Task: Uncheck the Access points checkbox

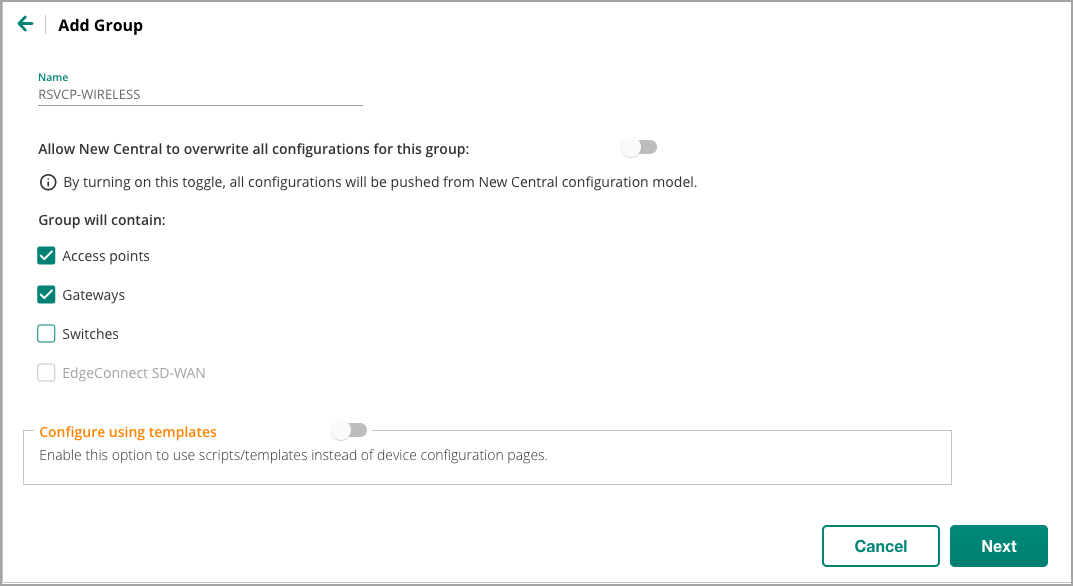Action: point(46,255)
